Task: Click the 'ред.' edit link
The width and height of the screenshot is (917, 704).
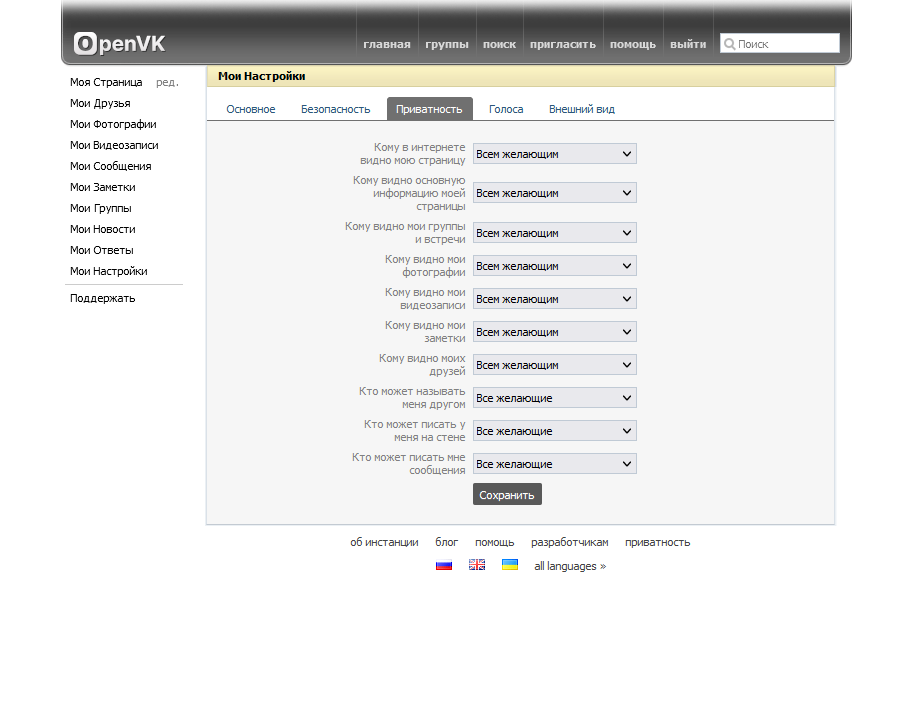Action: pos(167,82)
